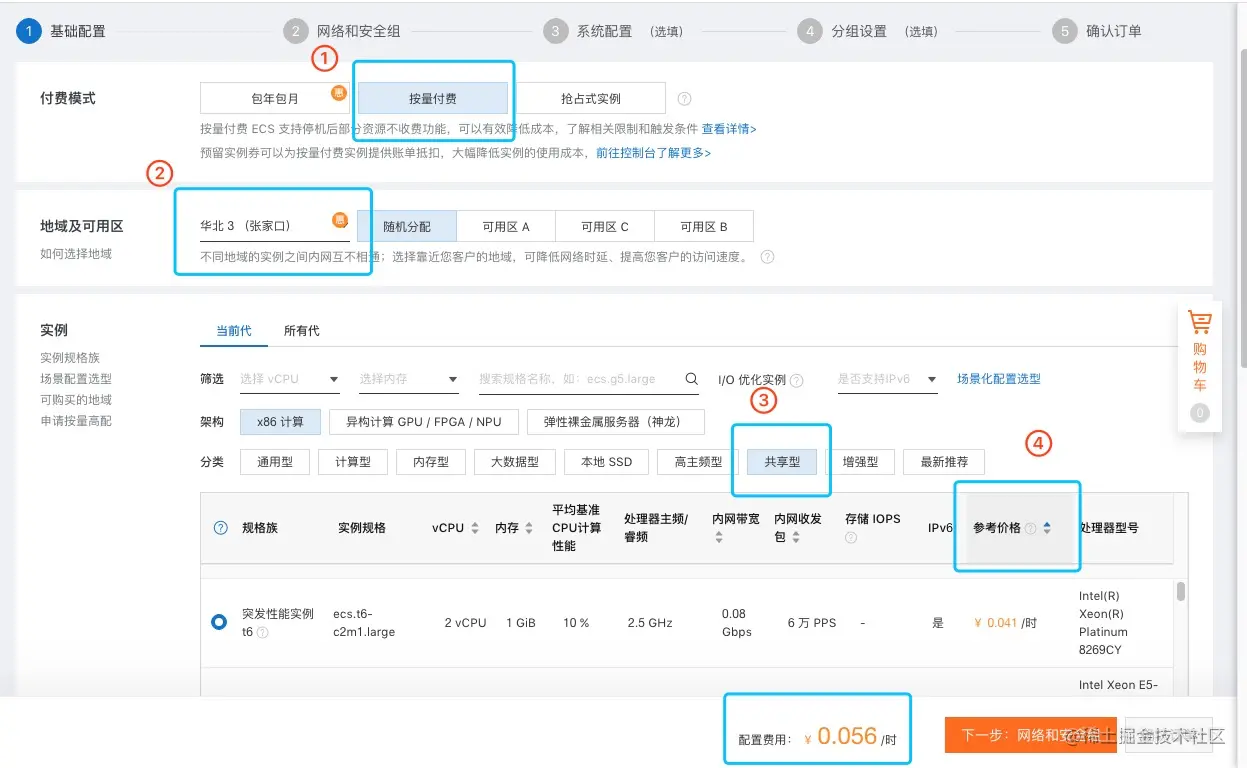Click help icon next to 突发性能实例 t6
Image resolution: width=1247 pixels, height=768 pixels.
point(262,633)
